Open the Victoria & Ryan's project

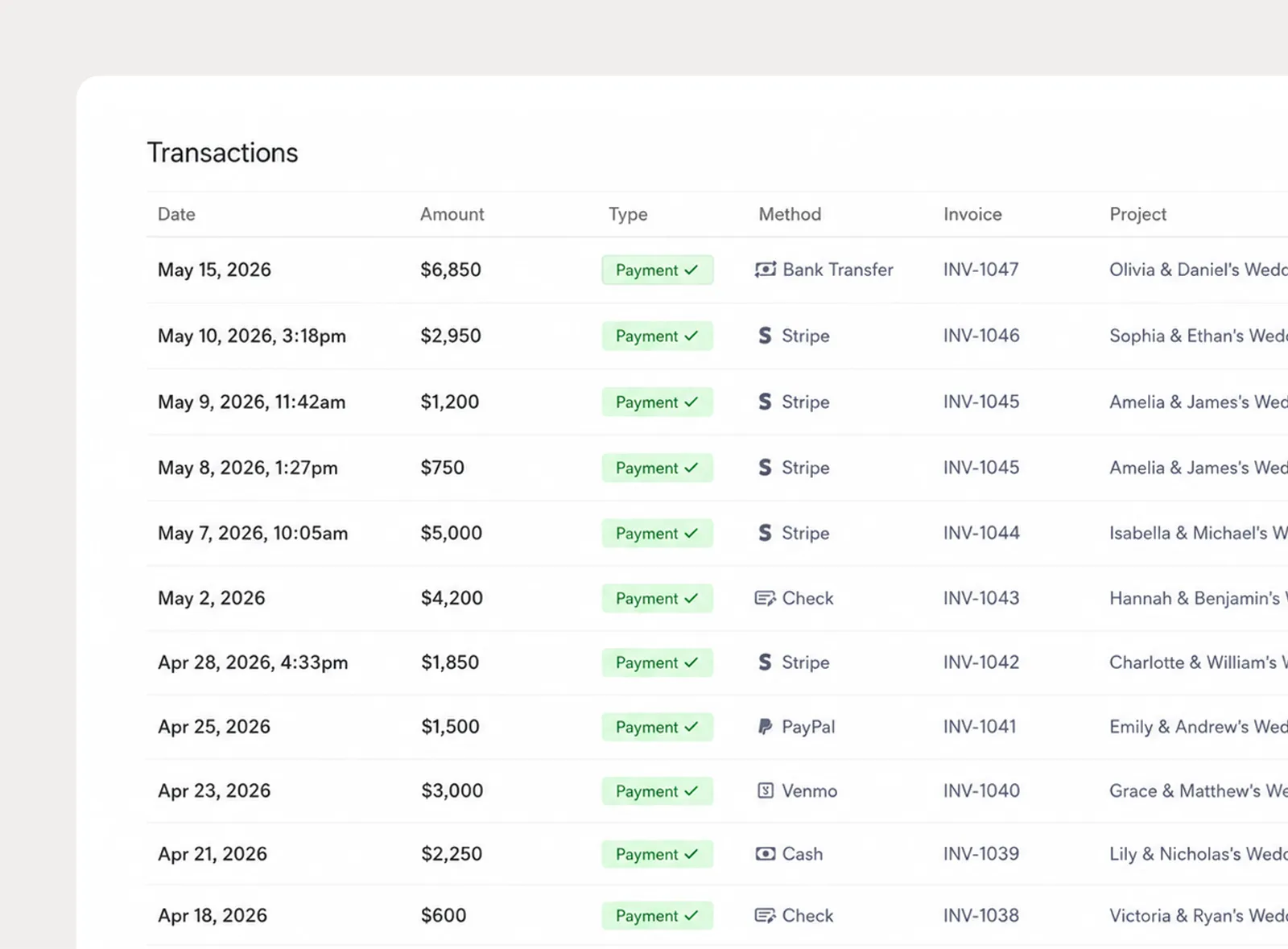click(1198, 915)
